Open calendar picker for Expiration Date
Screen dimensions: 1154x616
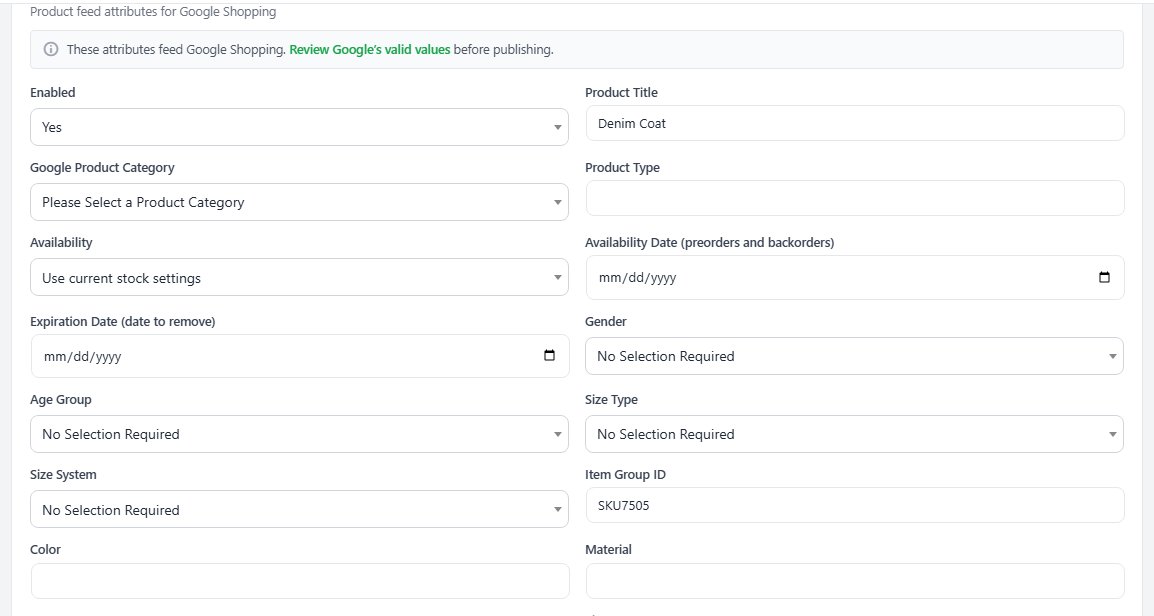click(x=549, y=355)
